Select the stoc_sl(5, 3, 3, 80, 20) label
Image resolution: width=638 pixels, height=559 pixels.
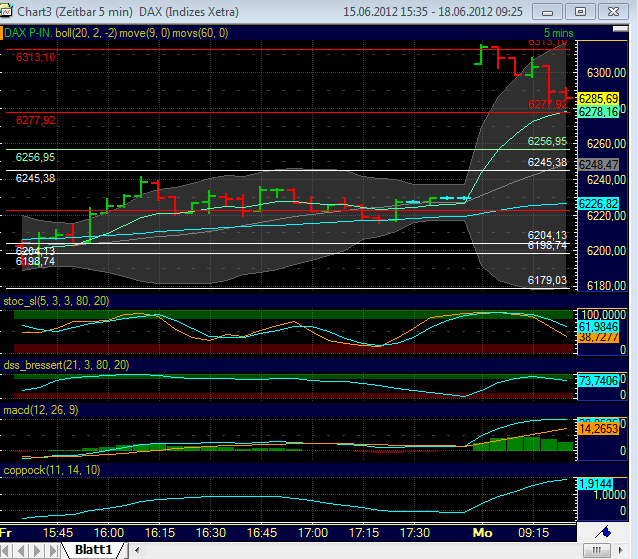point(56,301)
